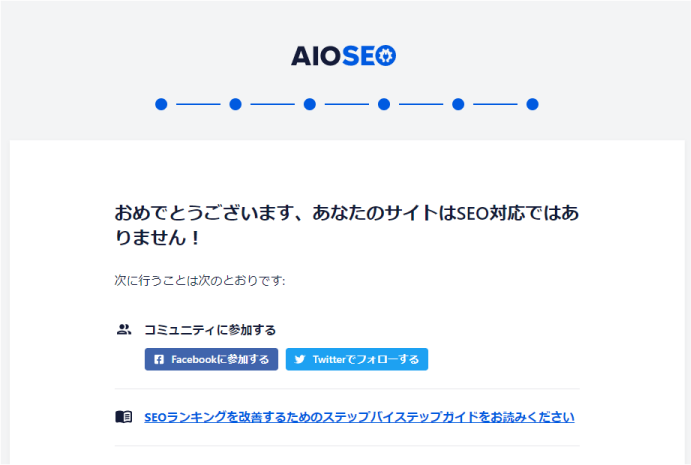691x465 pixels.
Task: Click the 次に行うことは次のとおりです text
Action: (200, 280)
